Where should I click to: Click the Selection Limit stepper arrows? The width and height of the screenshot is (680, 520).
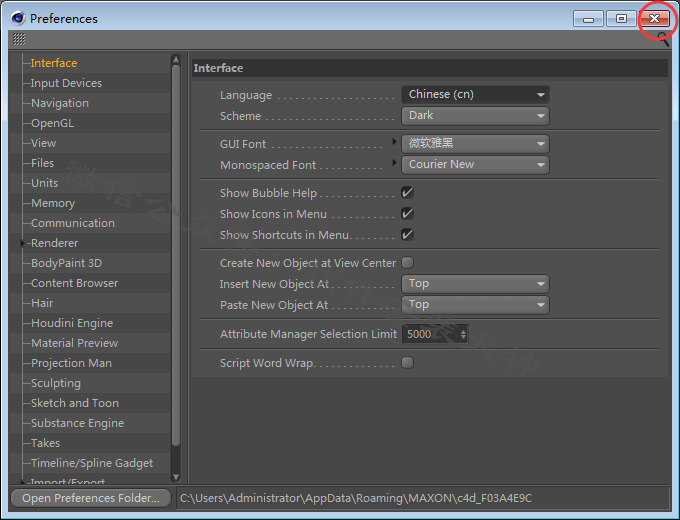point(463,334)
